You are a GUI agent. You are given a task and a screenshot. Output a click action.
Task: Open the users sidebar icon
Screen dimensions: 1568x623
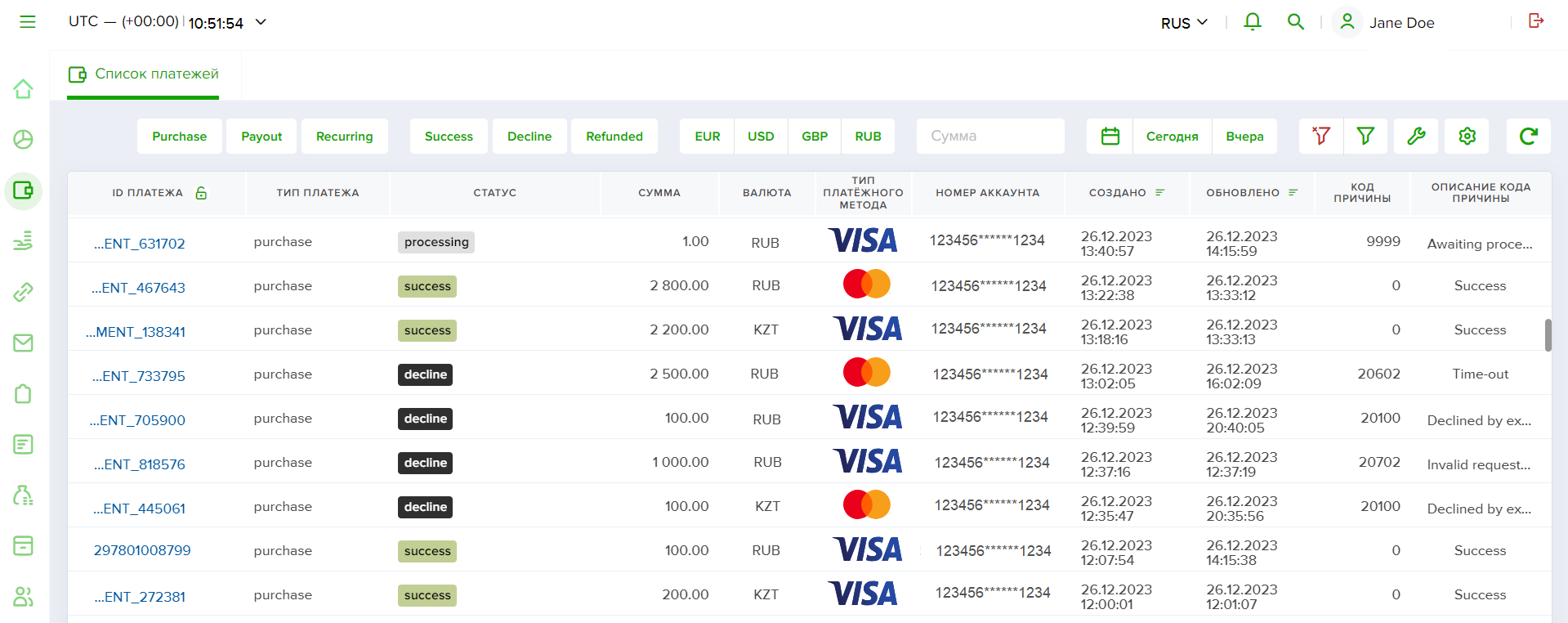tap(24, 597)
